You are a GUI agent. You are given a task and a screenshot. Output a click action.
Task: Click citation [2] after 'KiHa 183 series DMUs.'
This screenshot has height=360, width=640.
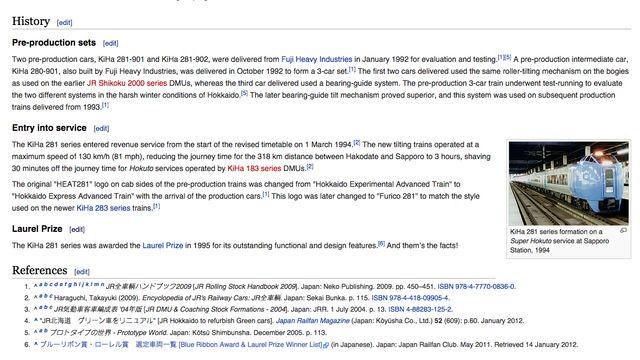[x=310, y=167]
